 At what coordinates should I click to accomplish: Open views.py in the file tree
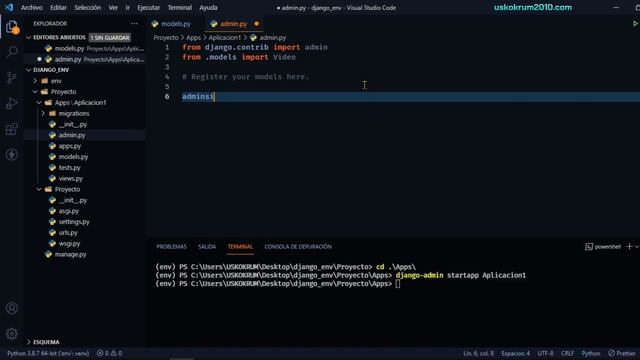point(71,178)
